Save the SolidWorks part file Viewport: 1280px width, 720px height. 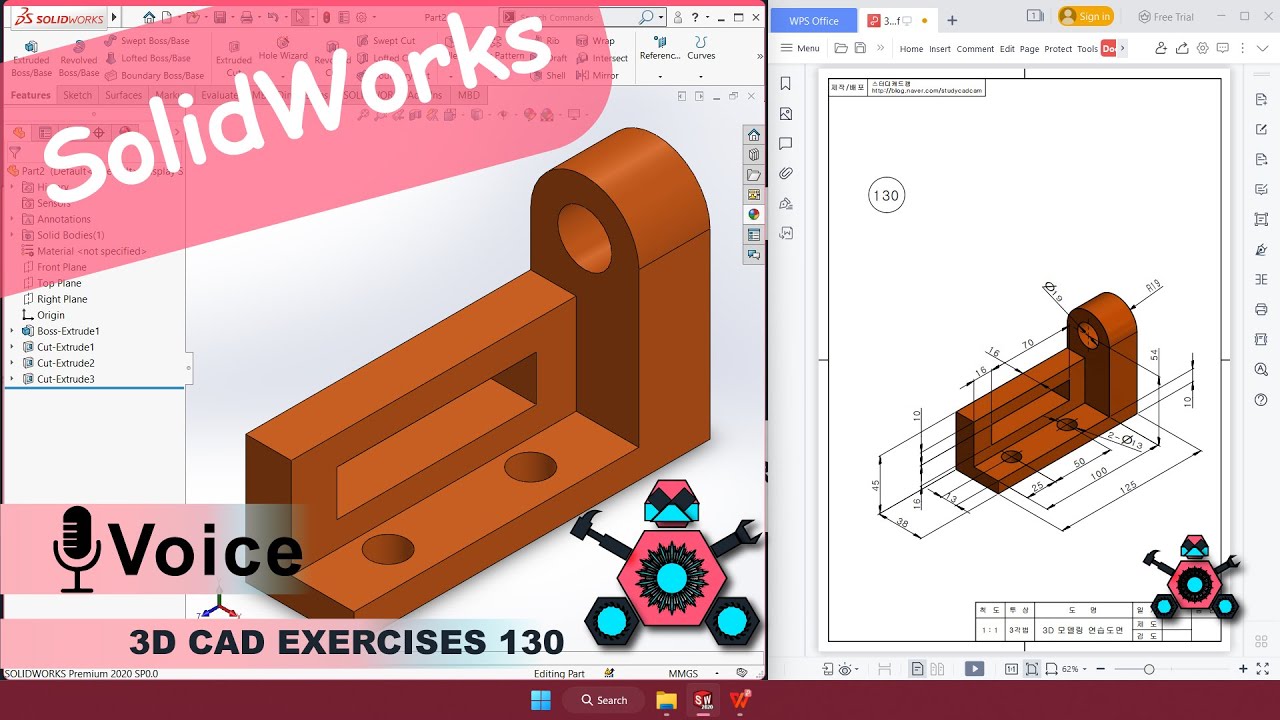[x=221, y=17]
